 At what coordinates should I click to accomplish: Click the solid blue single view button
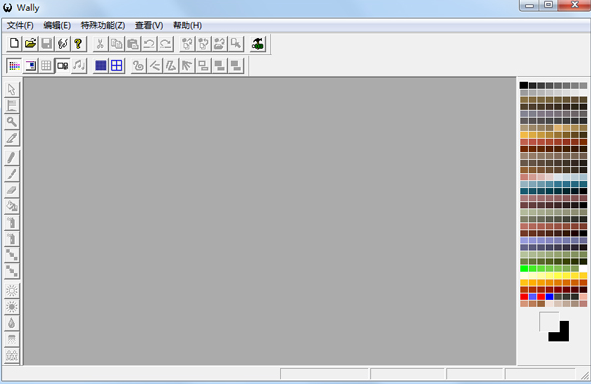[101, 66]
